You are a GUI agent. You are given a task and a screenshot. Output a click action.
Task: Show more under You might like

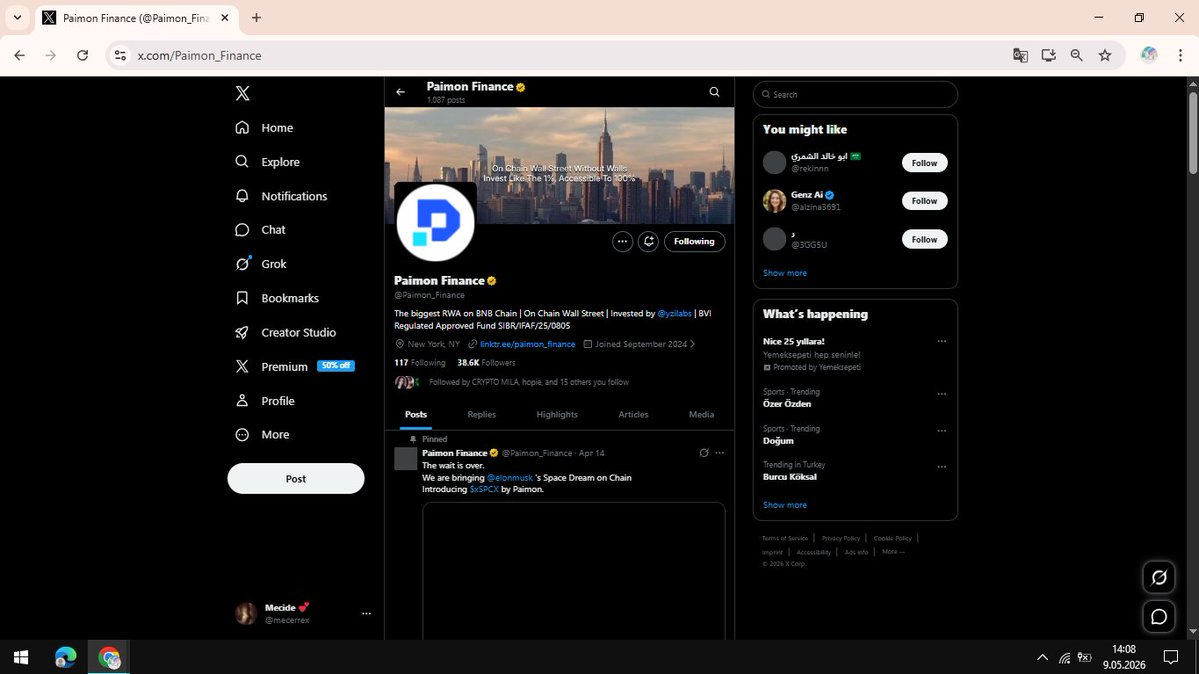(785, 273)
